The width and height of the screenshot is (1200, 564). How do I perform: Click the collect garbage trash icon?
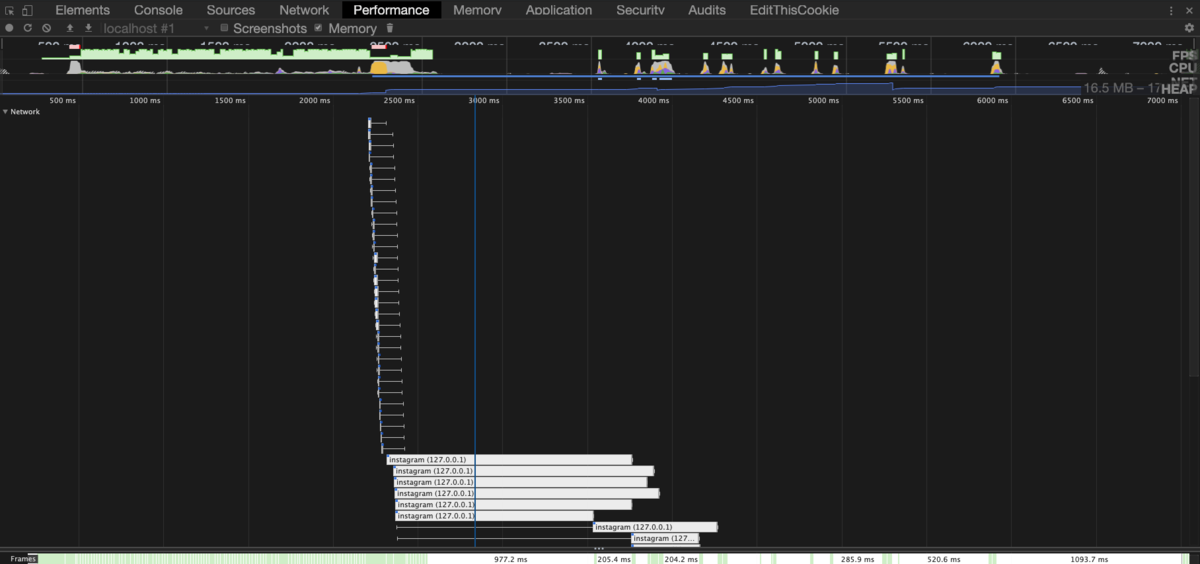(390, 28)
